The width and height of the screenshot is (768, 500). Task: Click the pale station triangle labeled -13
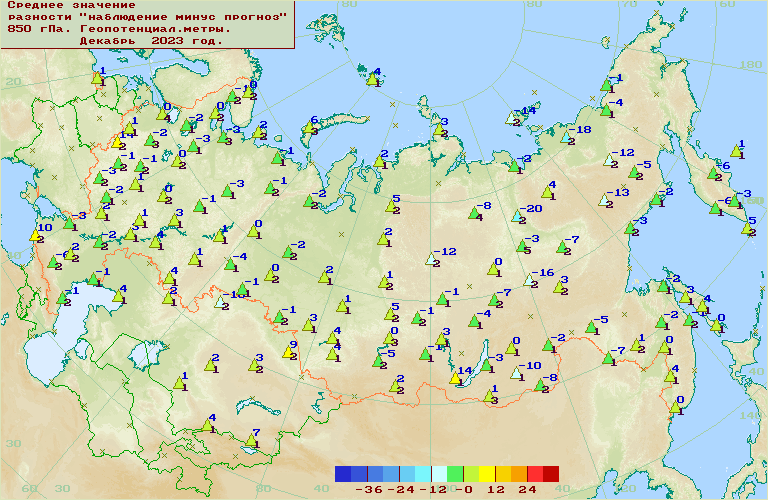(x=604, y=200)
